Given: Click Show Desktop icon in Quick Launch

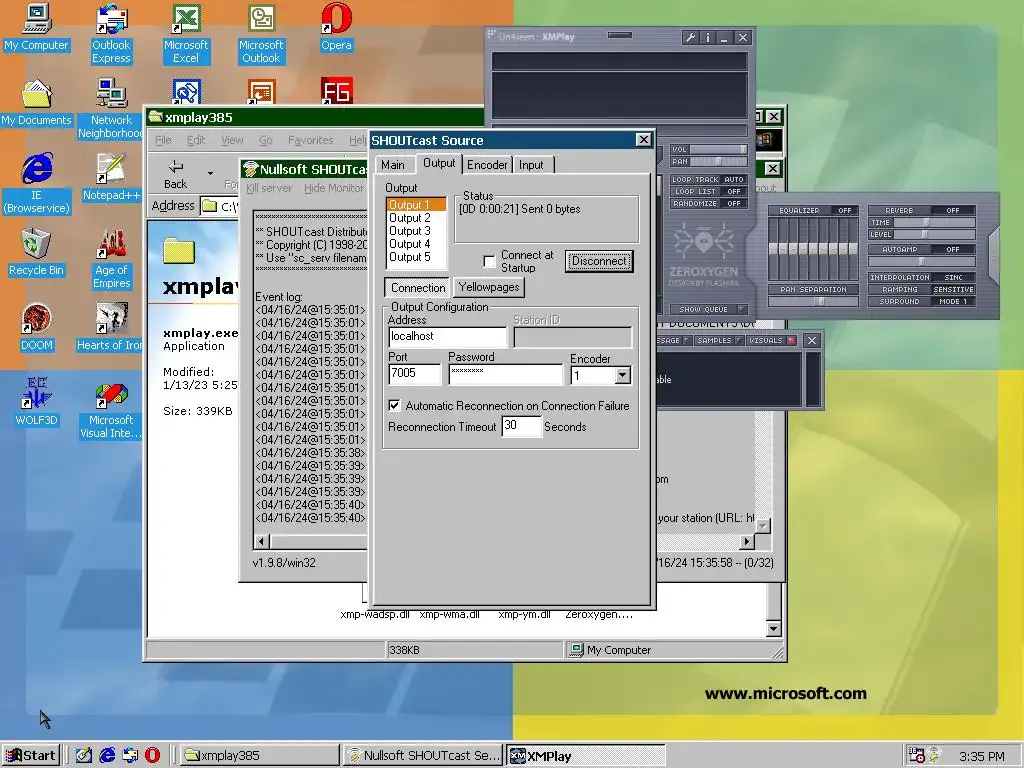Looking at the screenshot, I should (84, 755).
